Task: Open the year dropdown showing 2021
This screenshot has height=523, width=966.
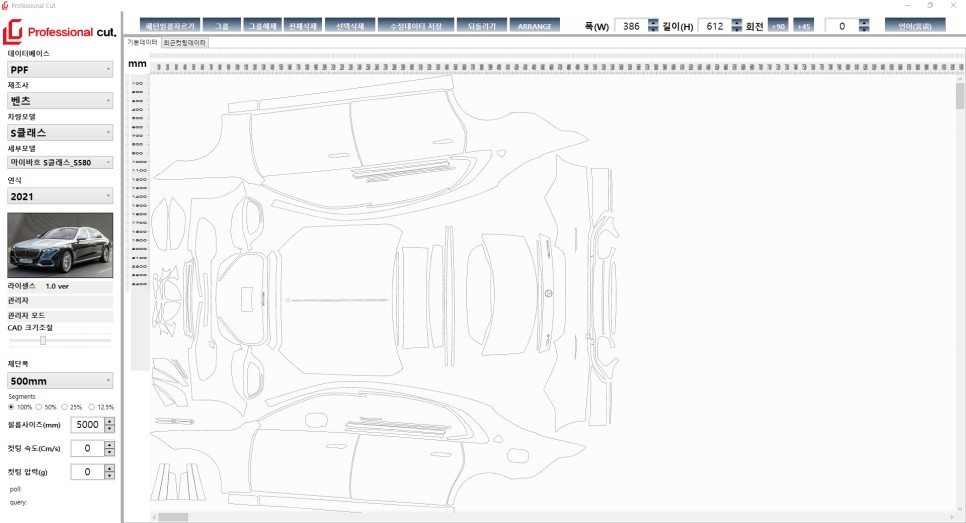Action: 60,196
